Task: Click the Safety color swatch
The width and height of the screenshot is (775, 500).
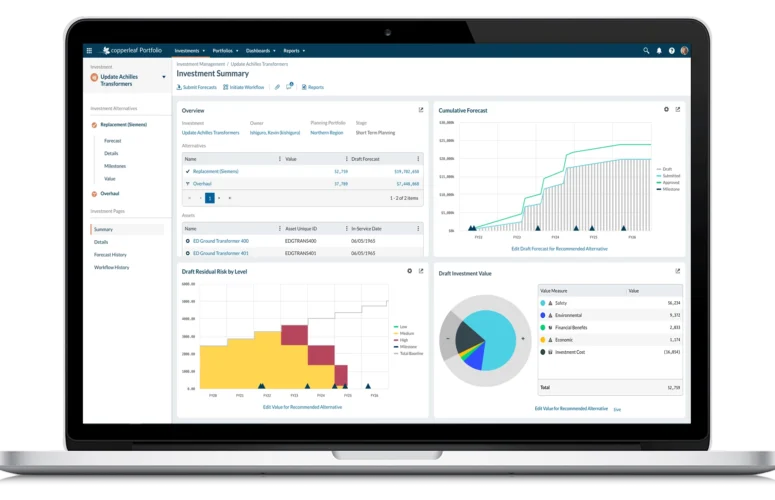Action: [x=543, y=302]
